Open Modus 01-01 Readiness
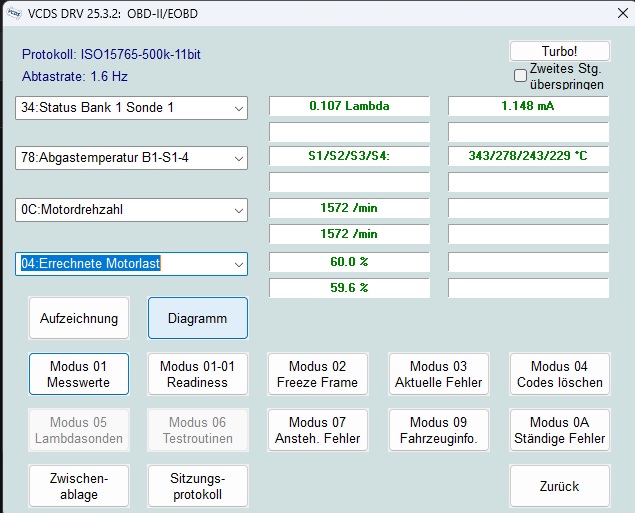Screen dimensions: 635x513 click(198, 374)
